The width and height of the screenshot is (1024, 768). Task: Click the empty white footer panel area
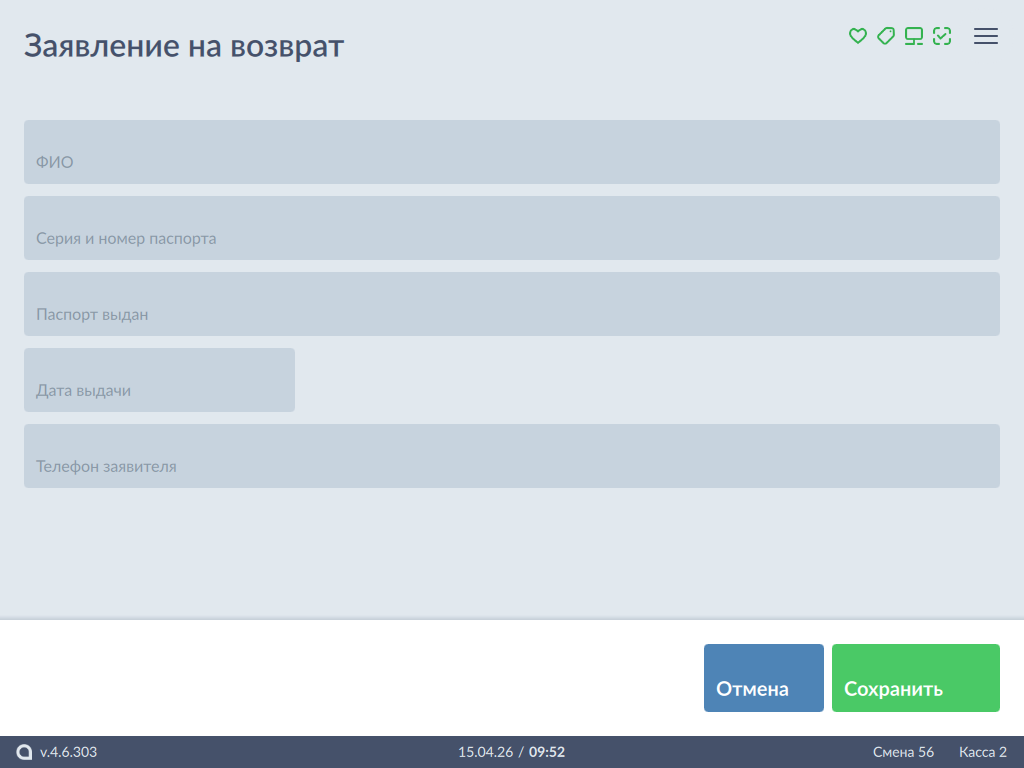(x=350, y=678)
